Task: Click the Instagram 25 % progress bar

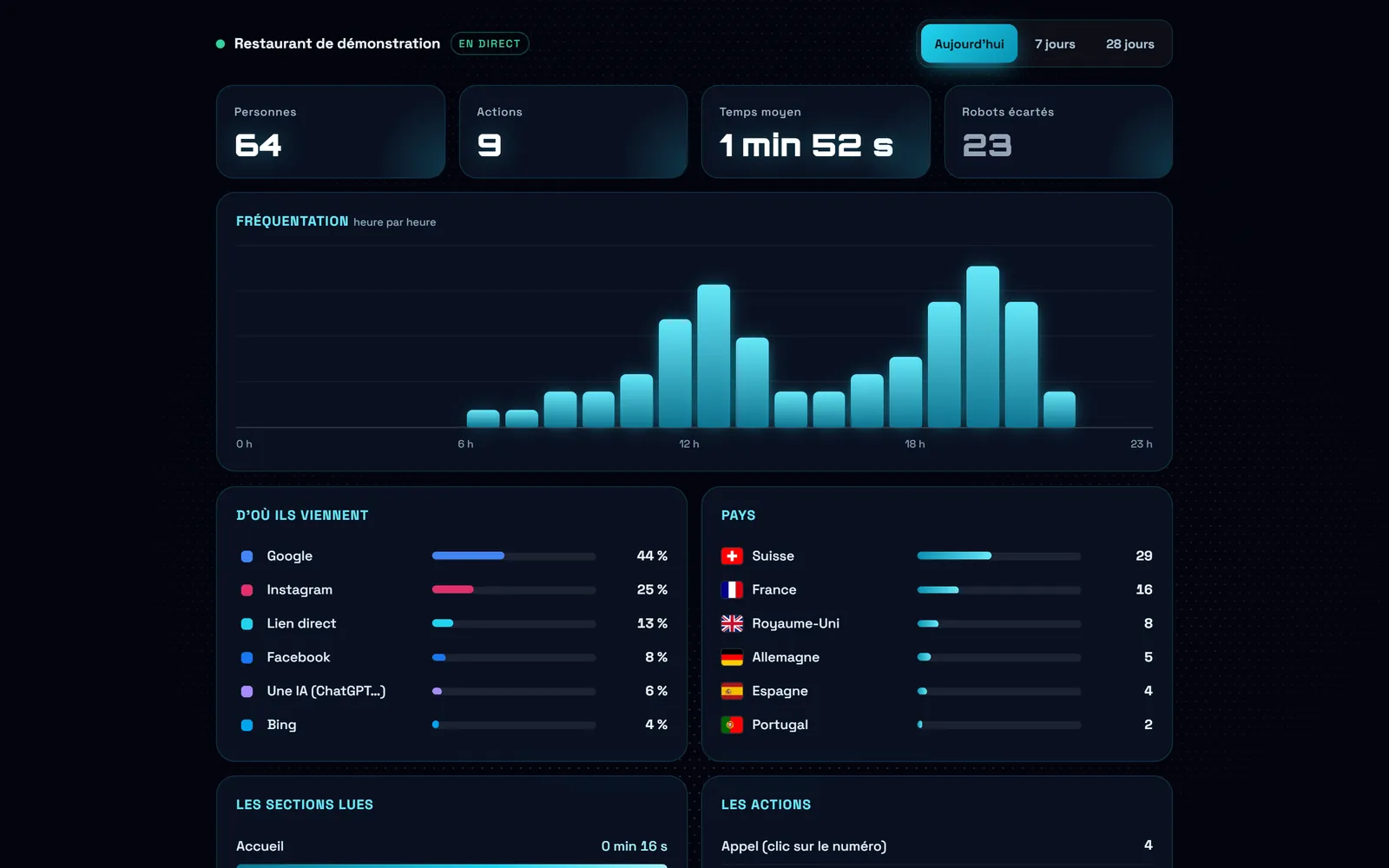Action: click(x=514, y=589)
